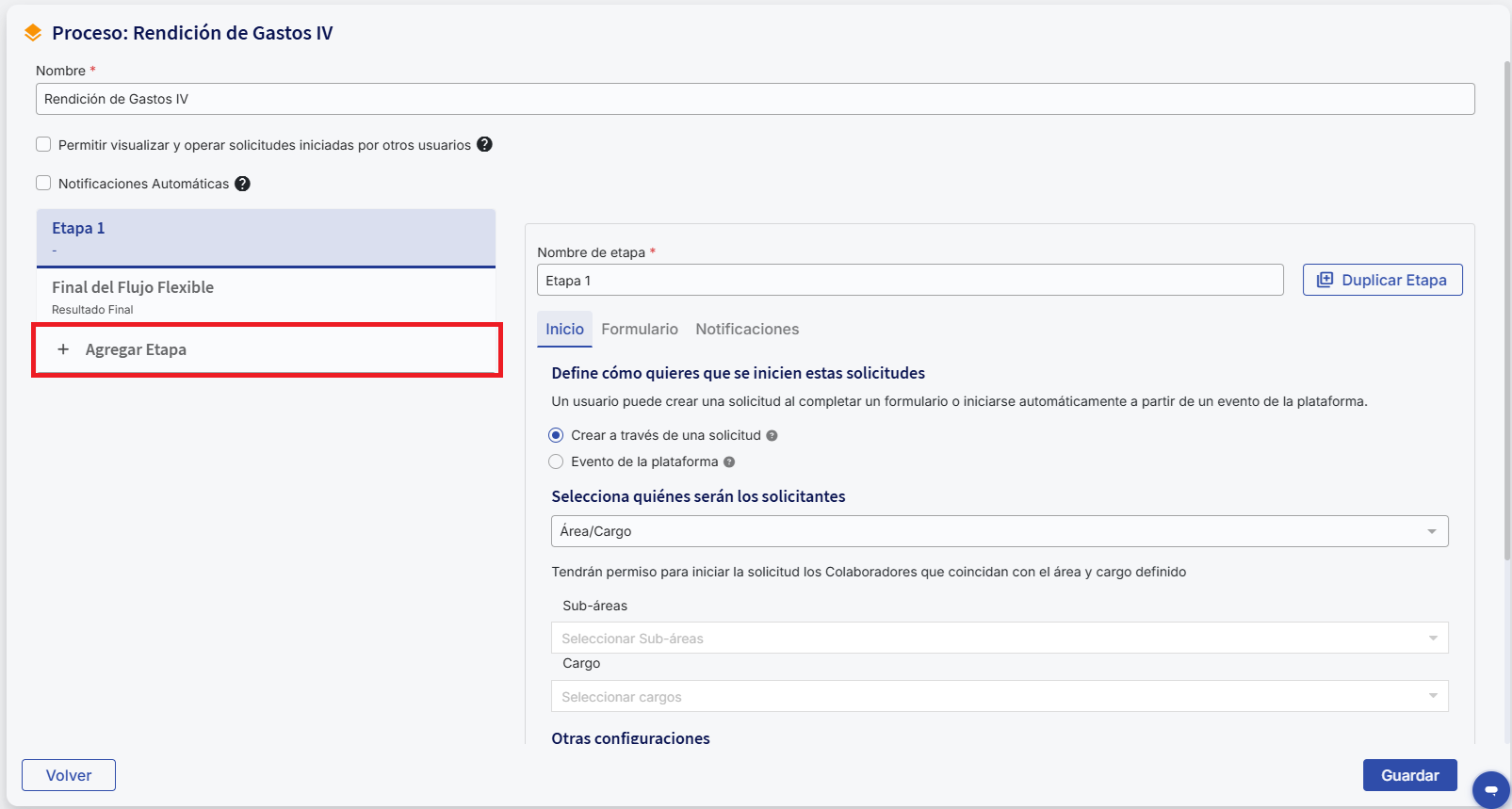Image resolution: width=1512 pixels, height=809 pixels.
Task: Expand the Seleccionar cargos dropdown
Action: 999,697
